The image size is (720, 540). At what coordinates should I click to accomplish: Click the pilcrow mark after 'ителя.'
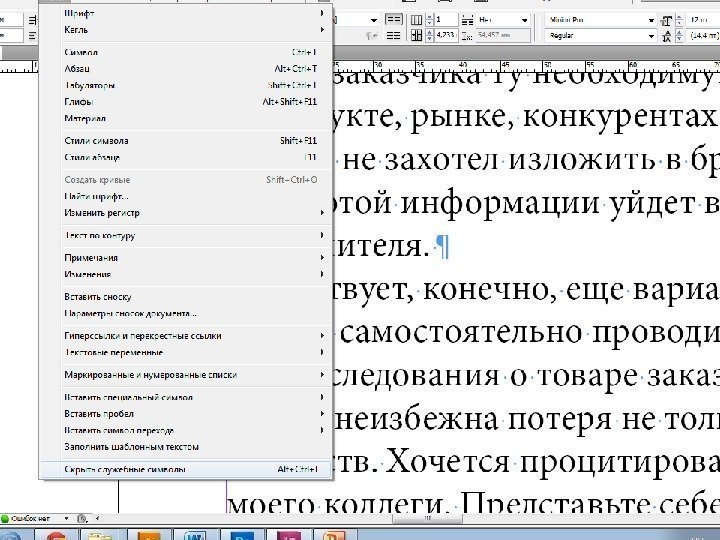(442, 247)
